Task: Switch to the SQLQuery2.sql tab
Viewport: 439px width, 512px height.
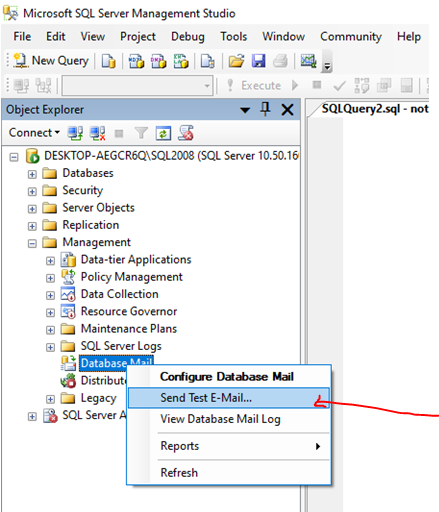Action: 375,109
